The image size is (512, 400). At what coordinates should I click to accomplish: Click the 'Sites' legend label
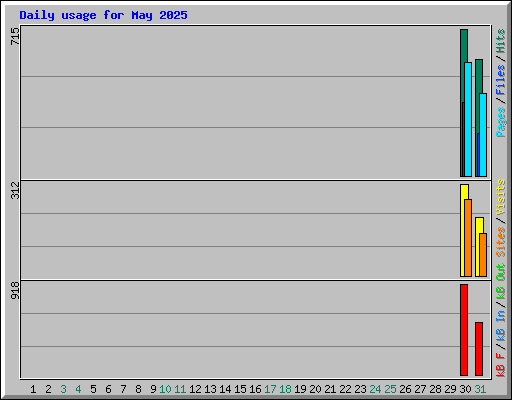pyautogui.click(x=501, y=242)
